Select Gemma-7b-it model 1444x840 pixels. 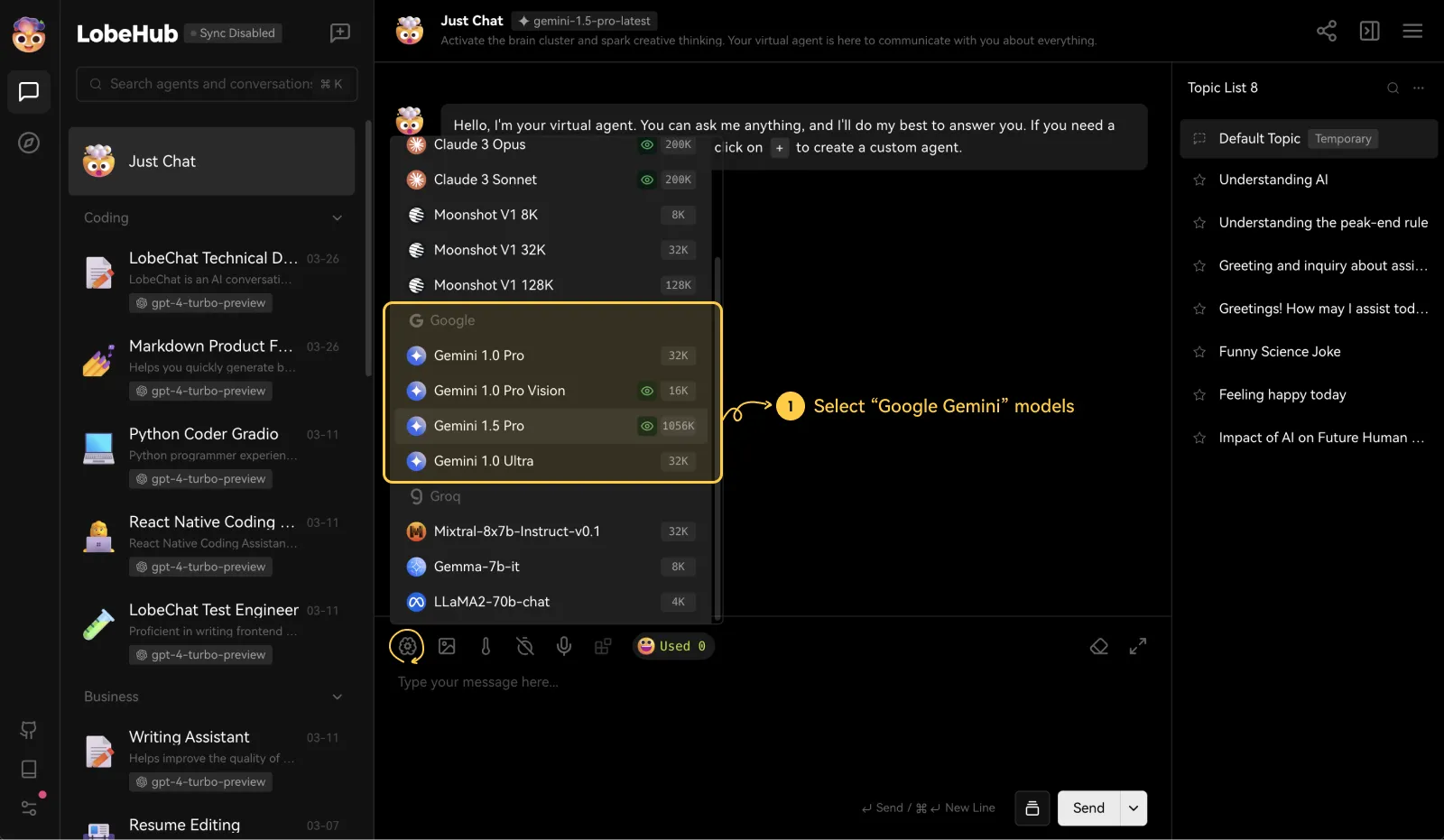coord(551,567)
